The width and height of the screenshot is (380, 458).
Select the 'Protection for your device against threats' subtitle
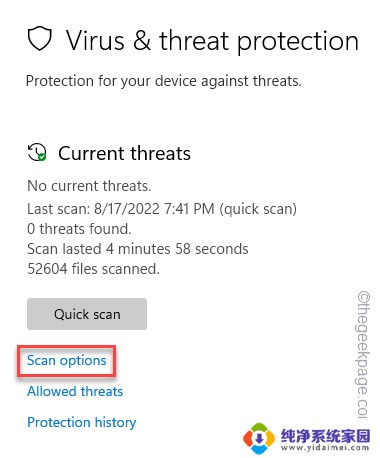(164, 81)
